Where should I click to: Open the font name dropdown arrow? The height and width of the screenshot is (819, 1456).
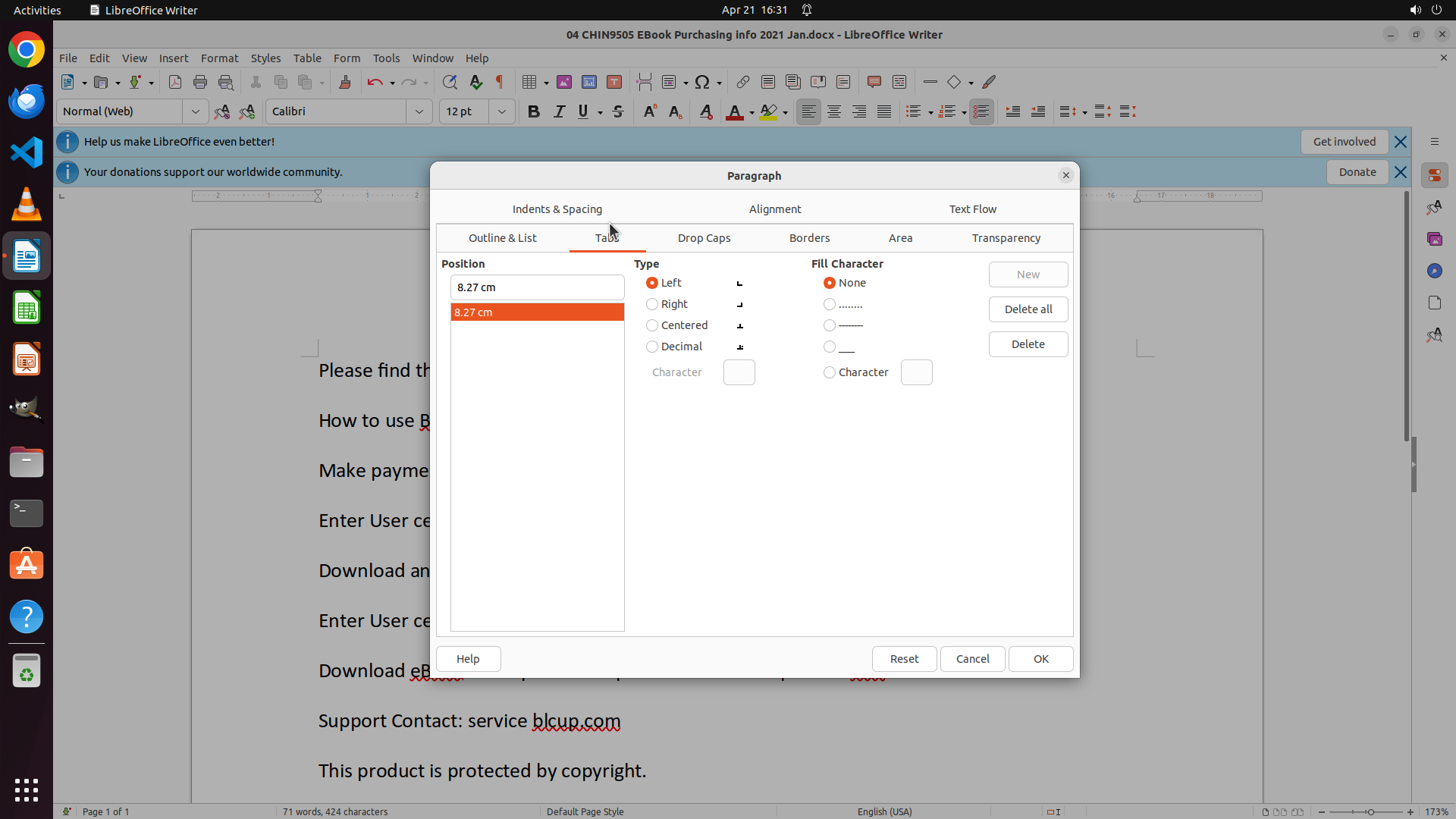click(x=419, y=111)
